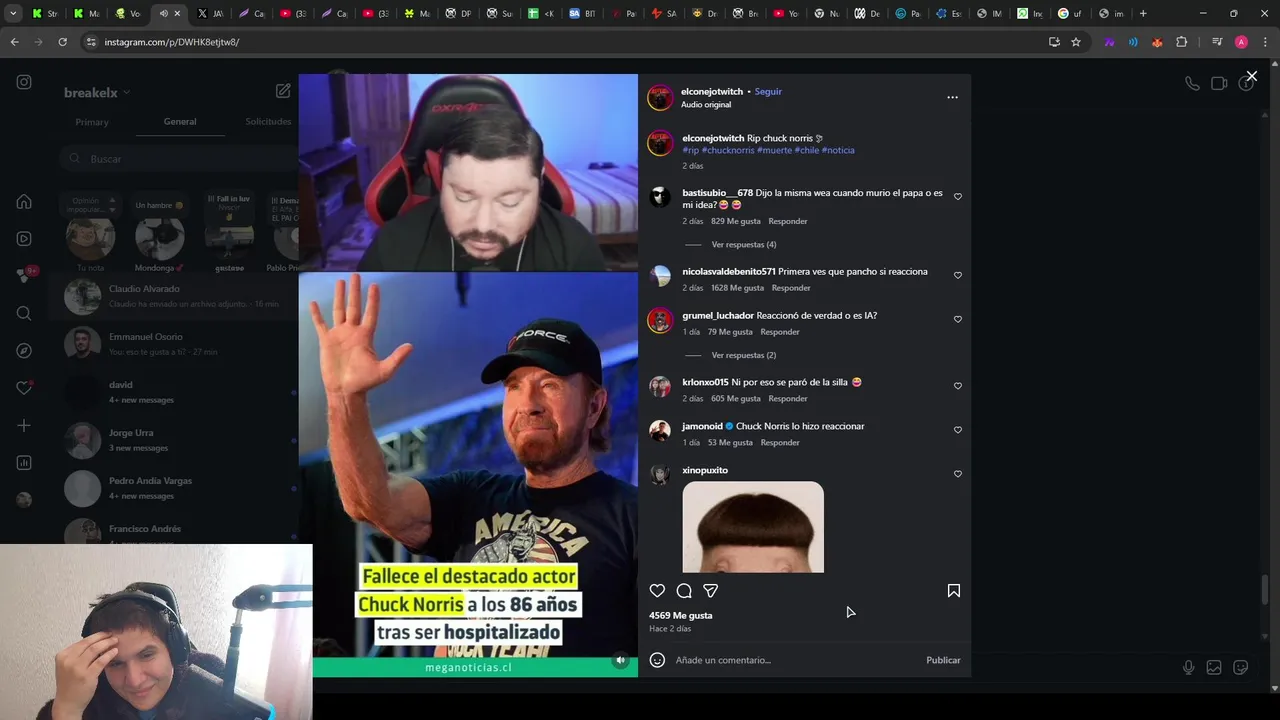Click Publicar to post comment
This screenshot has width=1280, height=720.
pos(943,660)
